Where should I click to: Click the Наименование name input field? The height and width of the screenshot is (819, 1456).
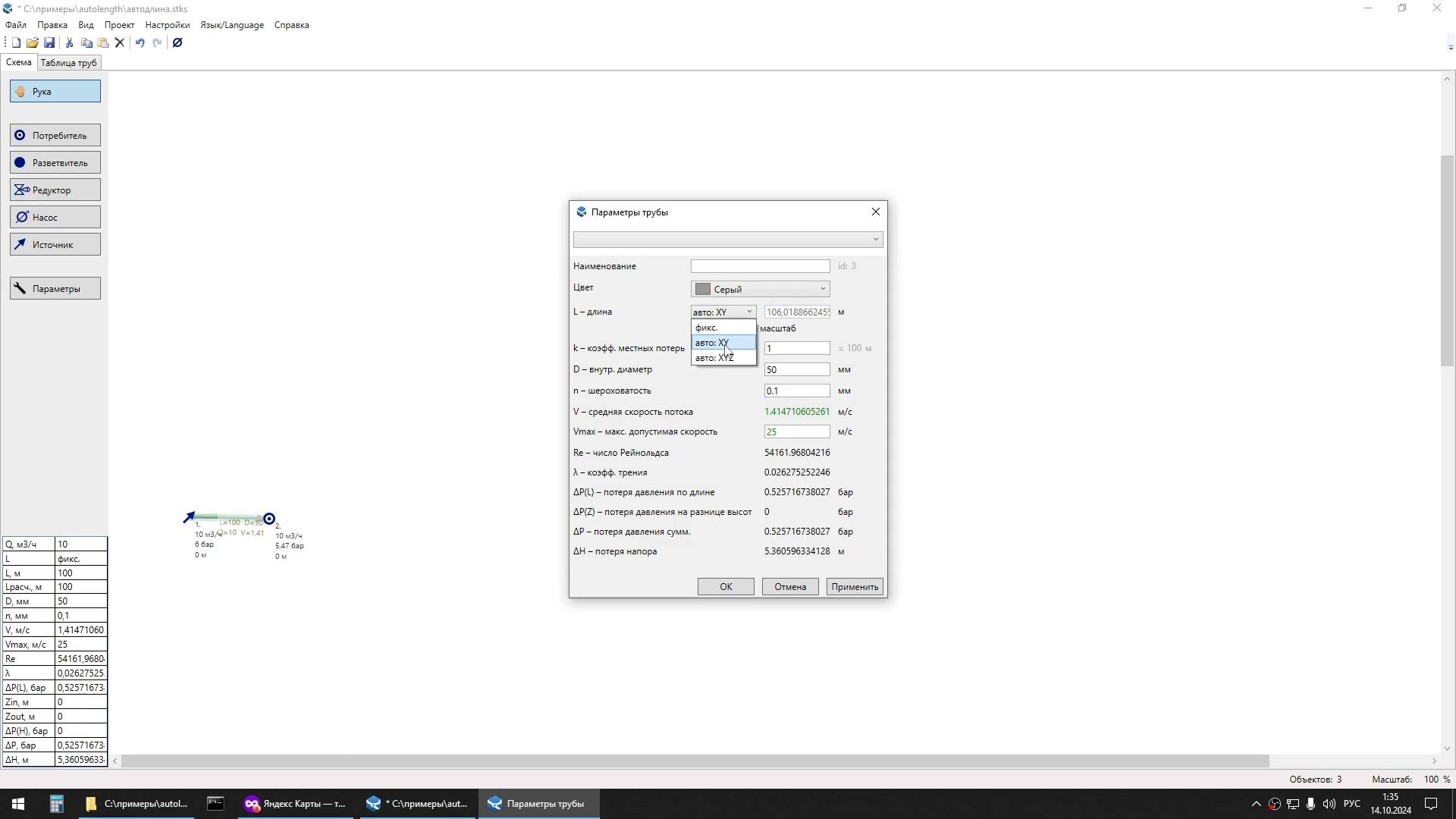760,266
